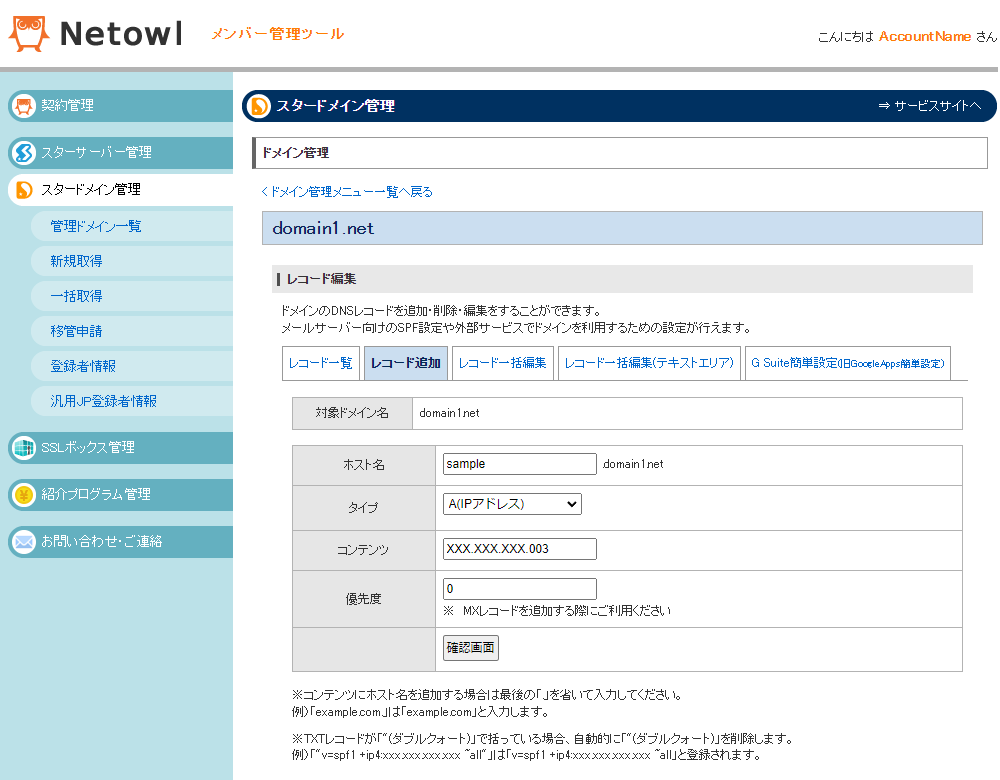
Task: Click the お問い合わせ・ご連絡 mail icon
Action: [22, 542]
